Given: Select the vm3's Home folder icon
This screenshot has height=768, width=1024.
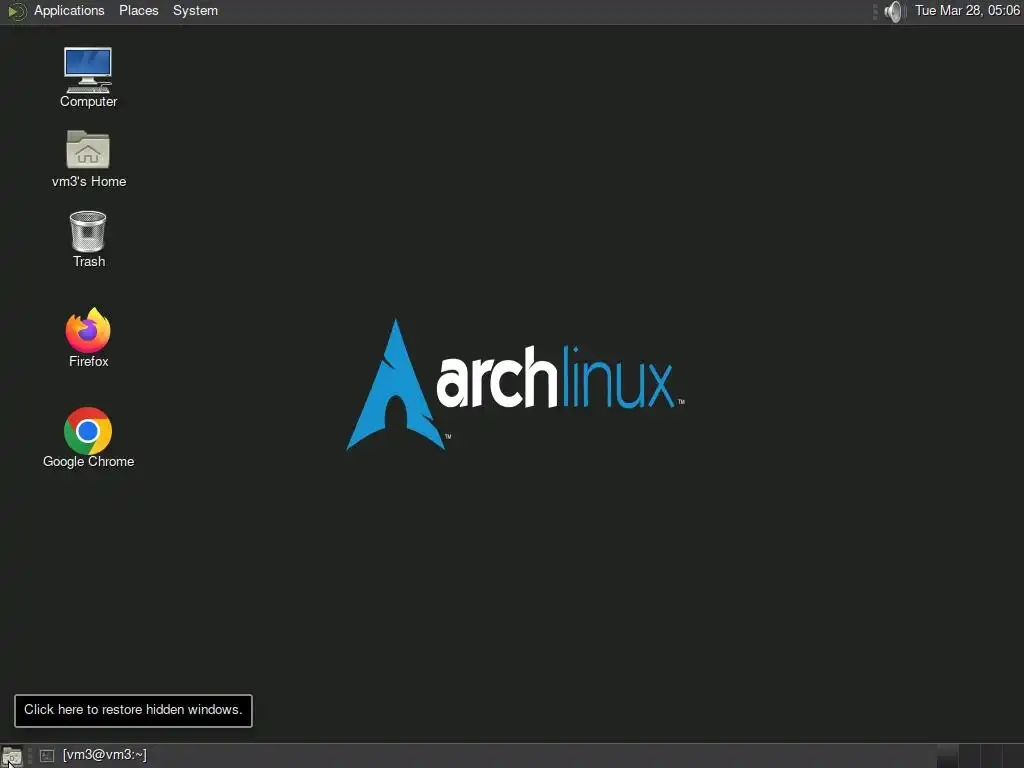Looking at the screenshot, I should tap(88, 159).
